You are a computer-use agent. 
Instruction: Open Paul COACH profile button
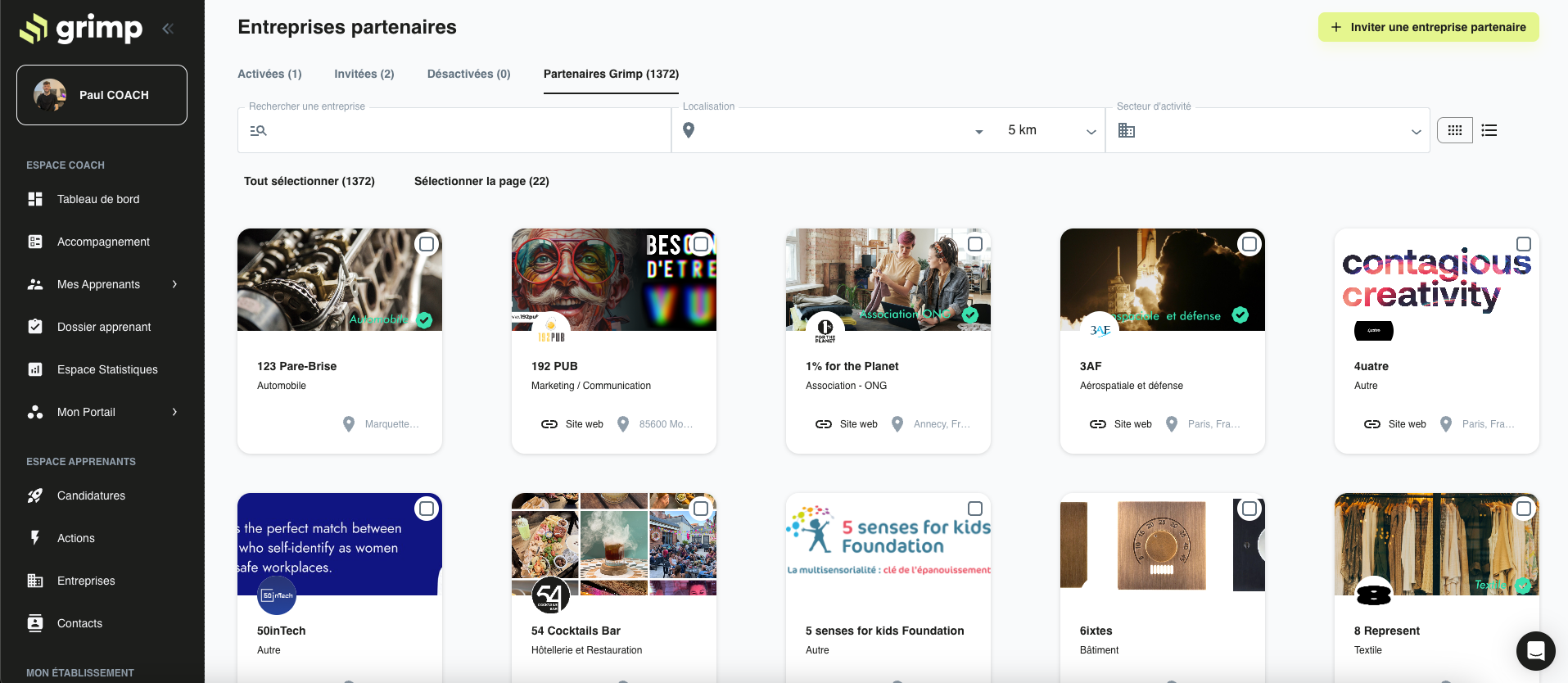click(102, 95)
